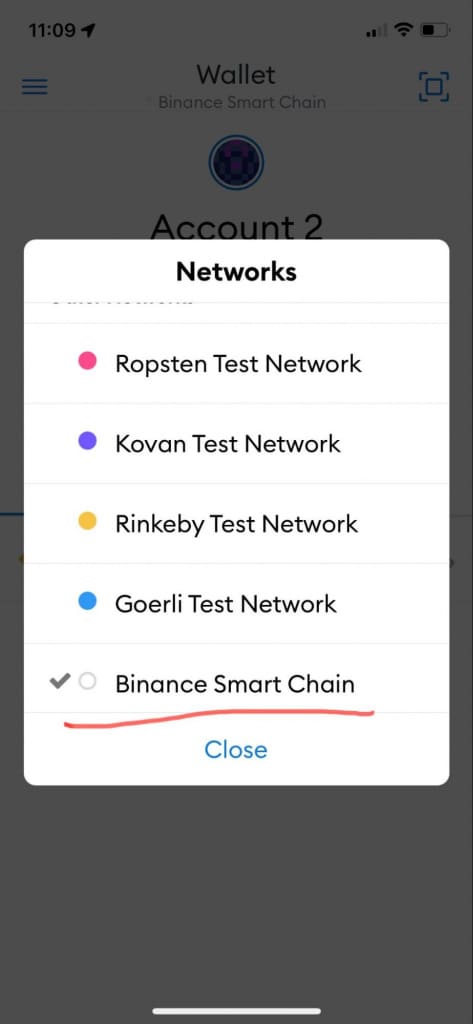Tap the Account 2 name
Screen dimensions: 473x1024
[236, 227]
